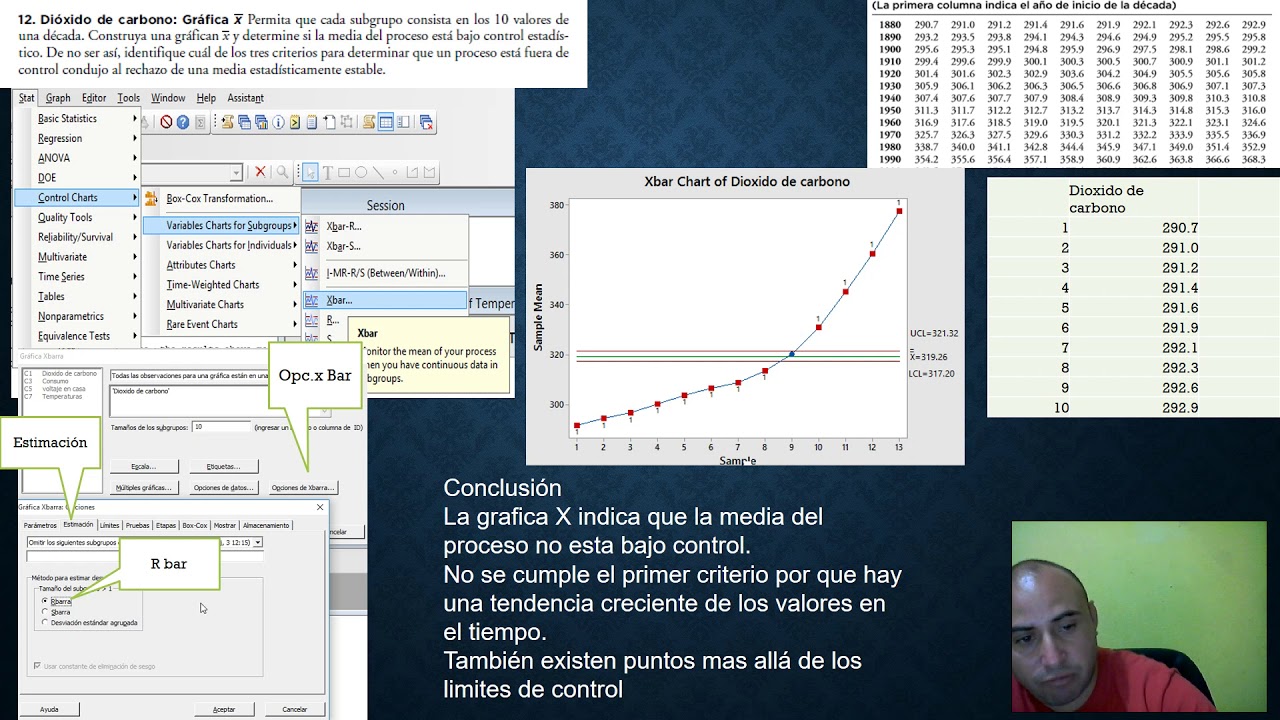Screen dimensions: 1280x720
Task: Click the Múltiples gráficas... button
Action: click(x=143, y=488)
